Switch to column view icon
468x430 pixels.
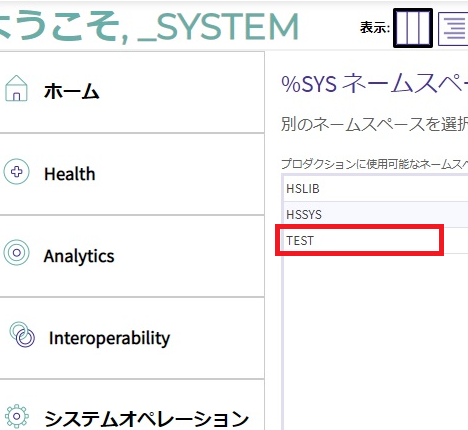[413, 28]
